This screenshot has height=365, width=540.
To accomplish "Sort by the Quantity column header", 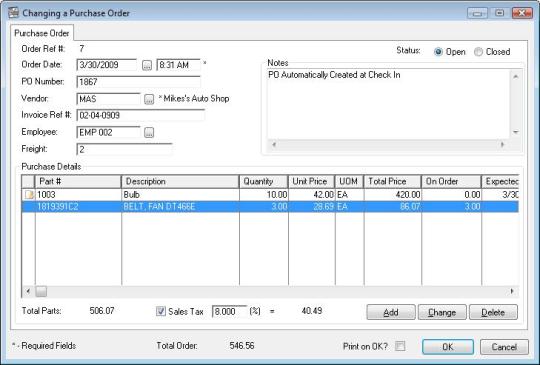I will coord(264,181).
